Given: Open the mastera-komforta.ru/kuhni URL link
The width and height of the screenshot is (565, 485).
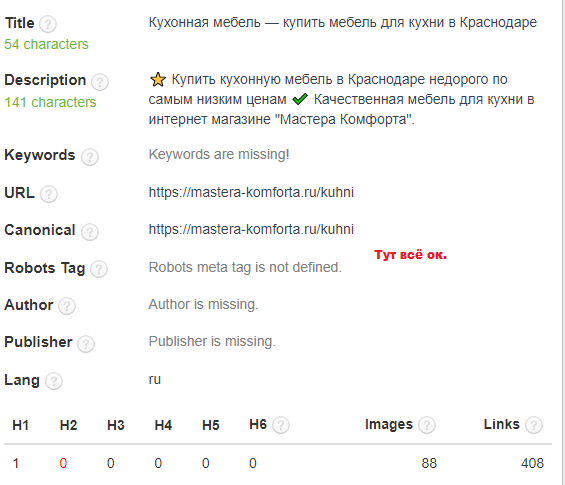Looking at the screenshot, I should 251,192.
